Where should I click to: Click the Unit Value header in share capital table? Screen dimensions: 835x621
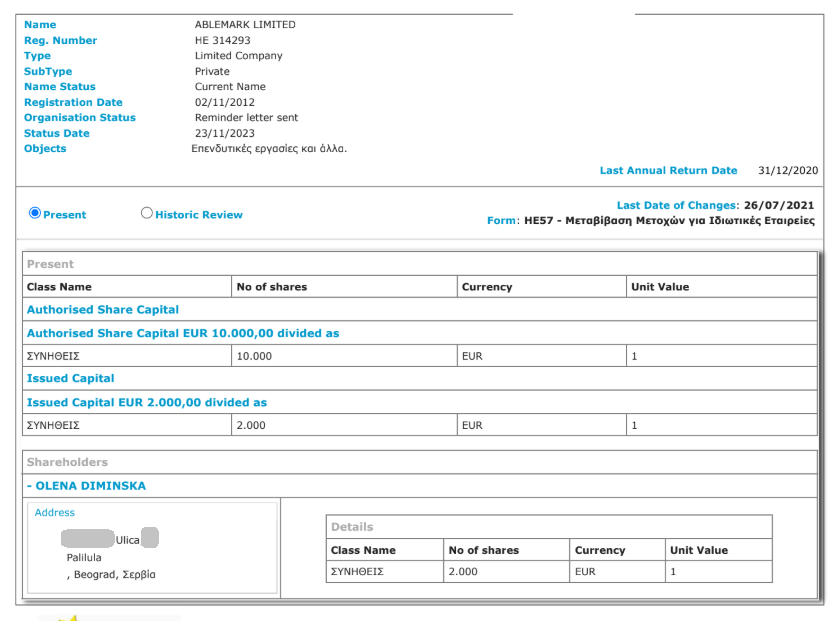click(x=660, y=287)
